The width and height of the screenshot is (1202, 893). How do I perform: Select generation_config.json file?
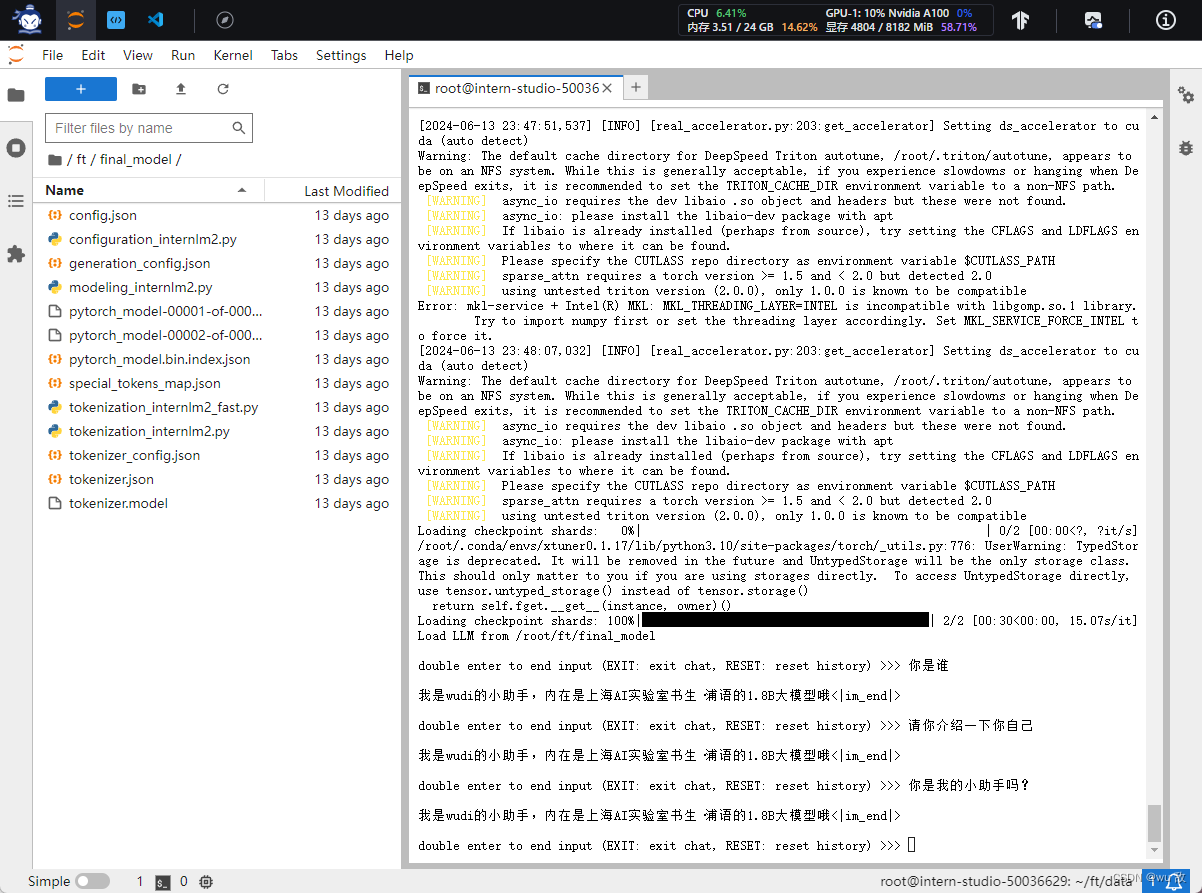[217, 263]
